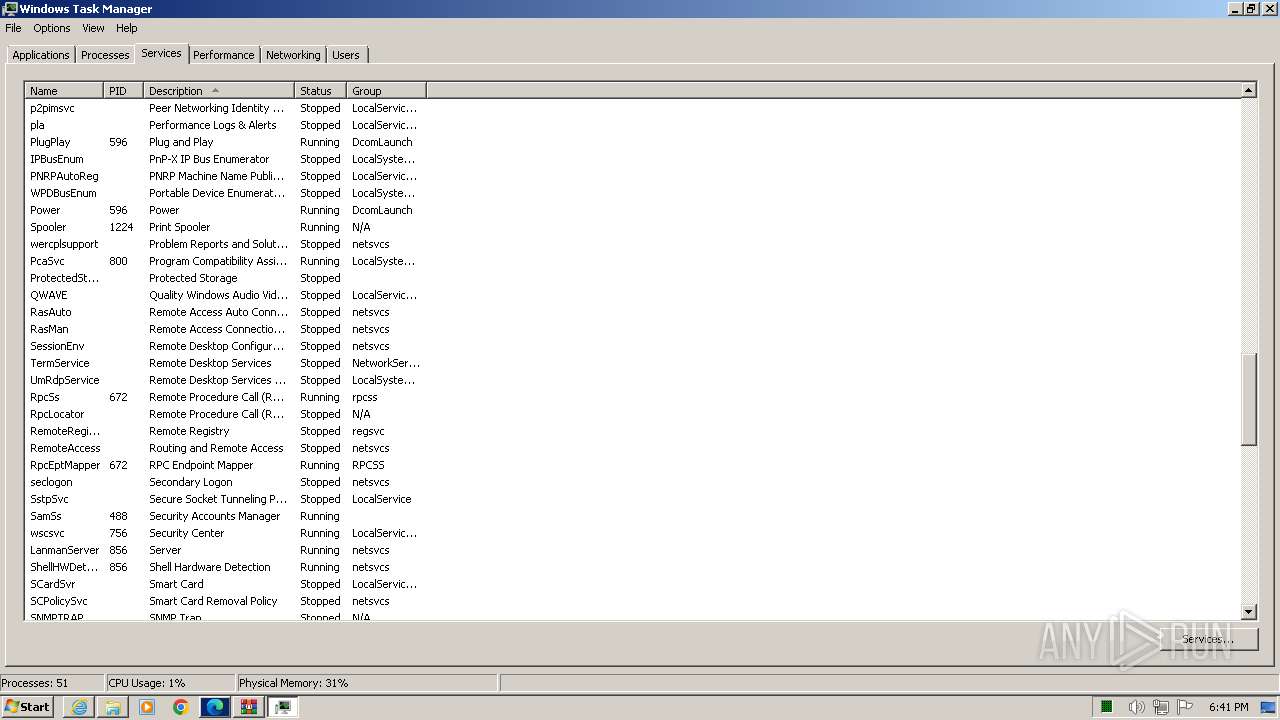Image resolution: width=1280 pixels, height=720 pixels.
Task: Click the Start button
Action: click(x=27, y=707)
